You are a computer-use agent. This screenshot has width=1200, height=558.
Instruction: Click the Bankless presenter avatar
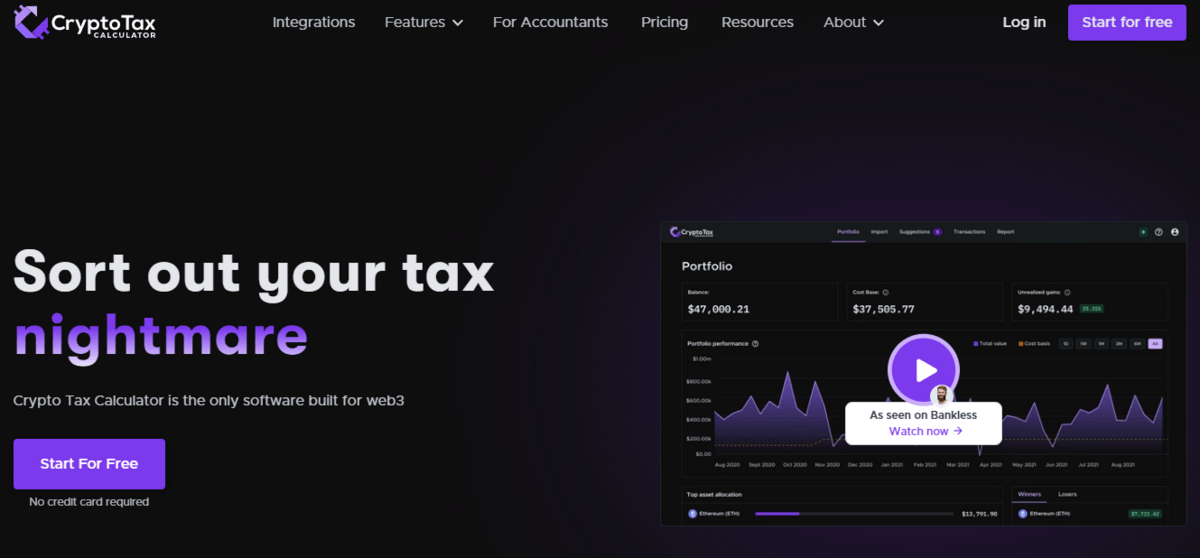pos(940,394)
